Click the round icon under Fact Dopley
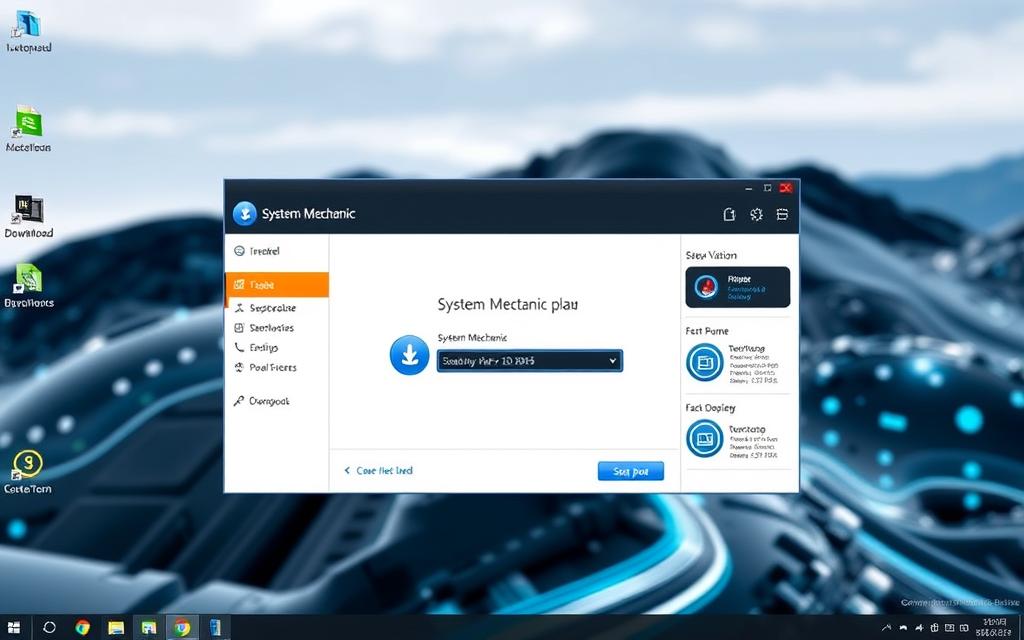Image resolution: width=1024 pixels, height=640 pixels. click(705, 438)
